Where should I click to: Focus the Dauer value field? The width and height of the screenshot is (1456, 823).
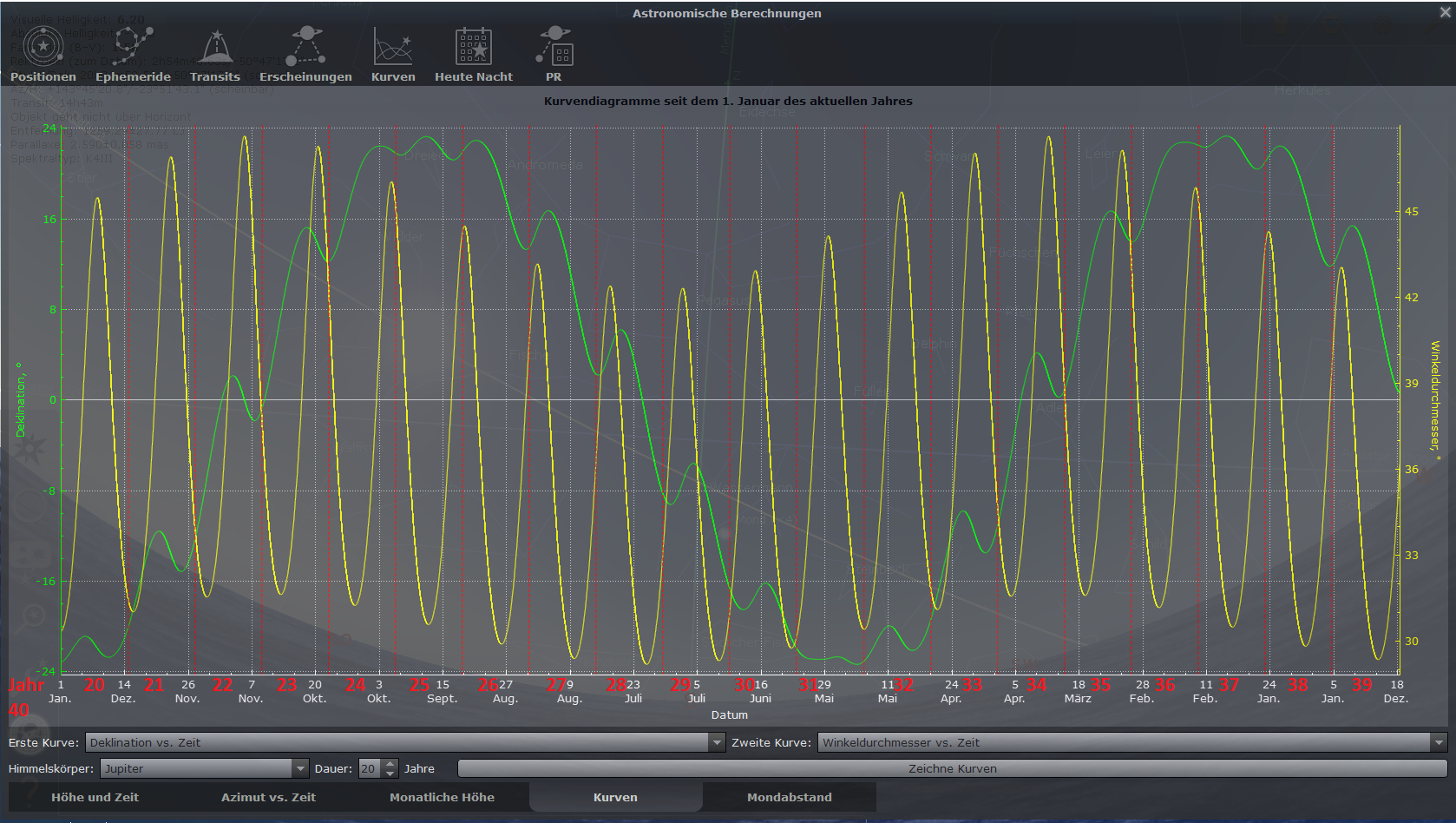click(x=371, y=768)
